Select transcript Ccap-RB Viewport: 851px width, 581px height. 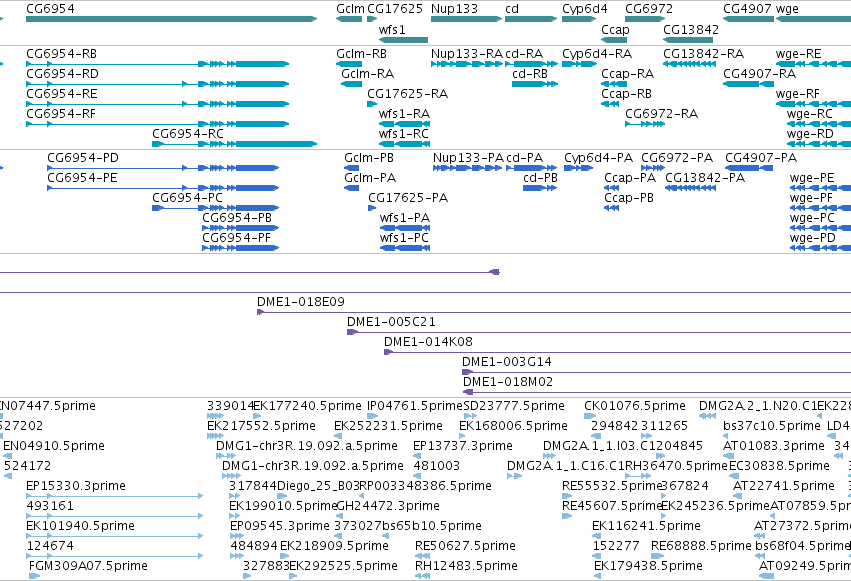point(610,104)
